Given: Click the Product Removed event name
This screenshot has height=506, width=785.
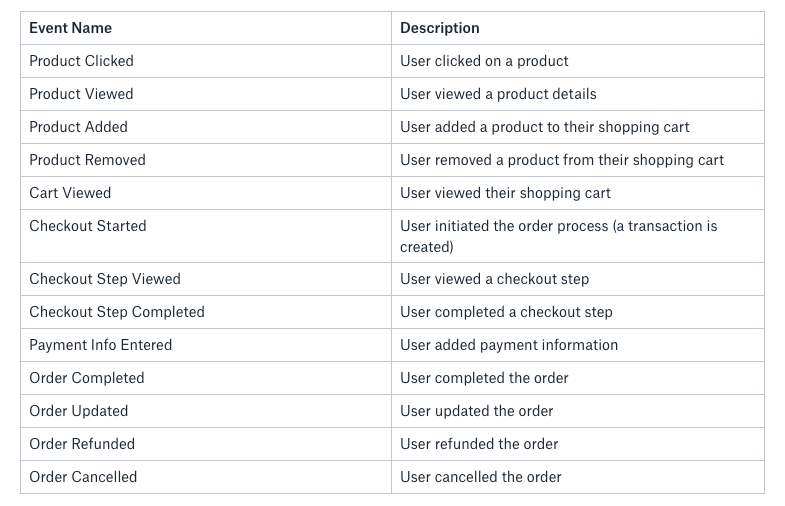Looking at the screenshot, I should point(87,160).
